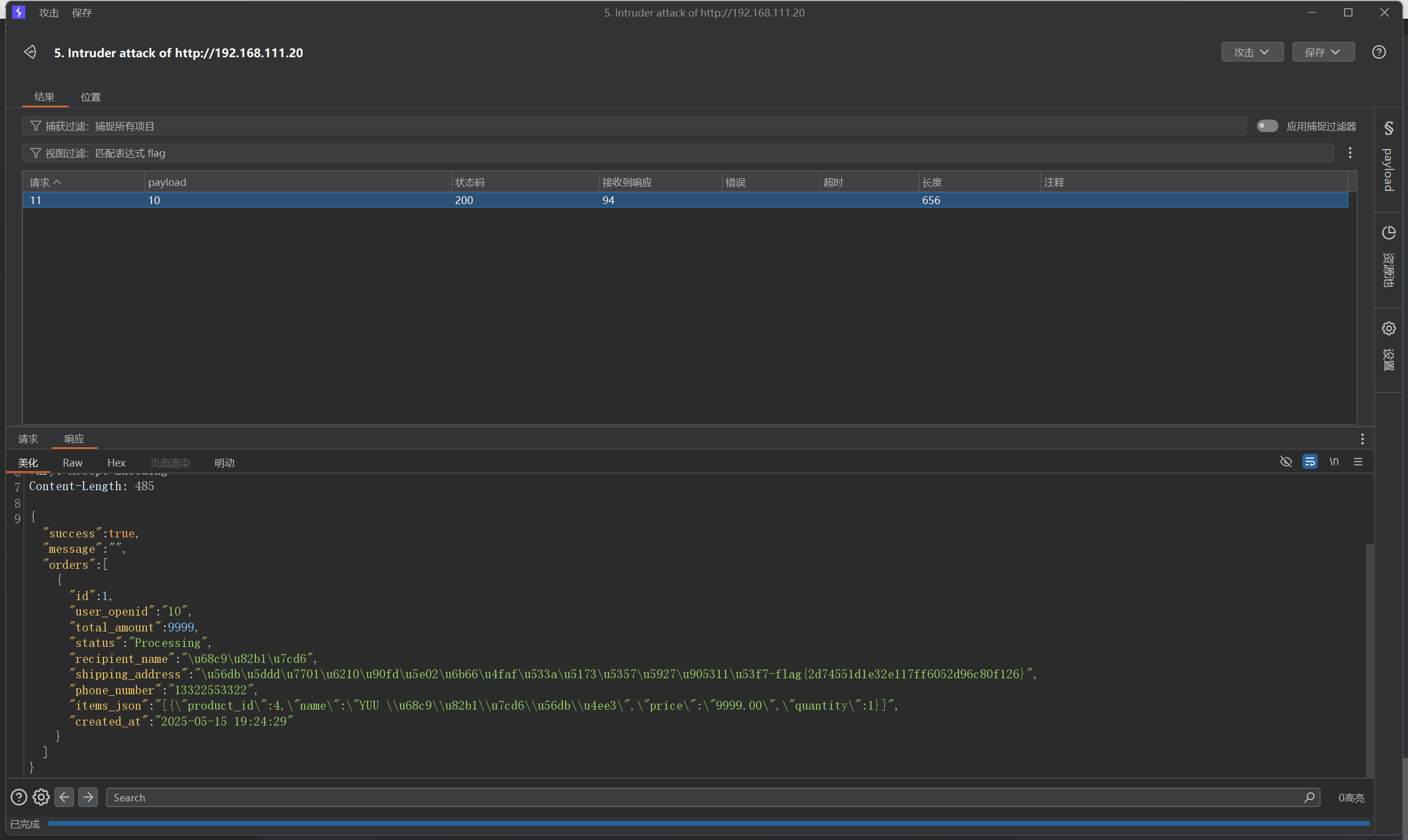Toggle hide non-printable characters eye icon
This screenshot has width=1408, height=840.
[1286, 462]
